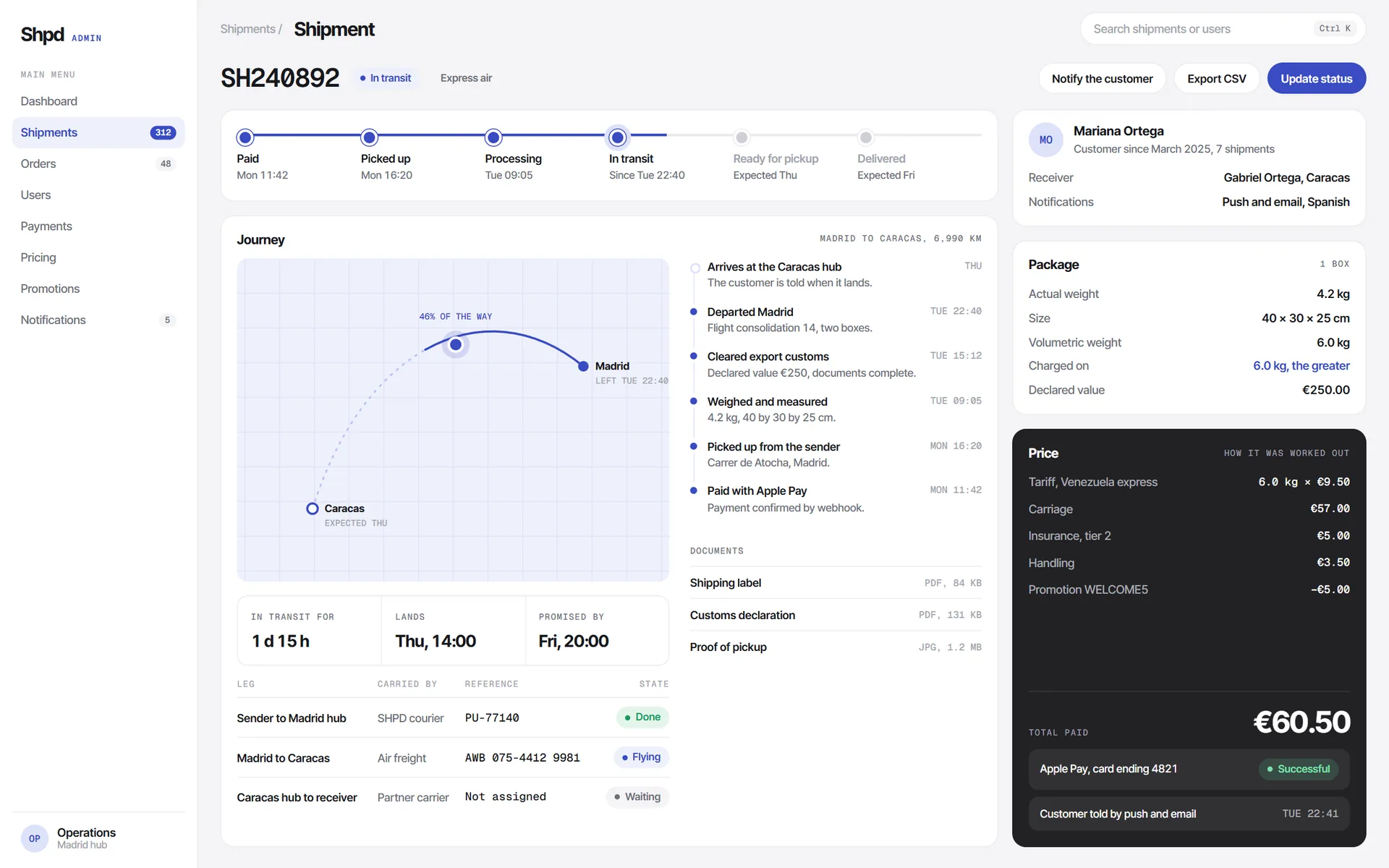1389x868 pixels.
Task: Click the Picked up from the sender event
Action: coord(836,454)
